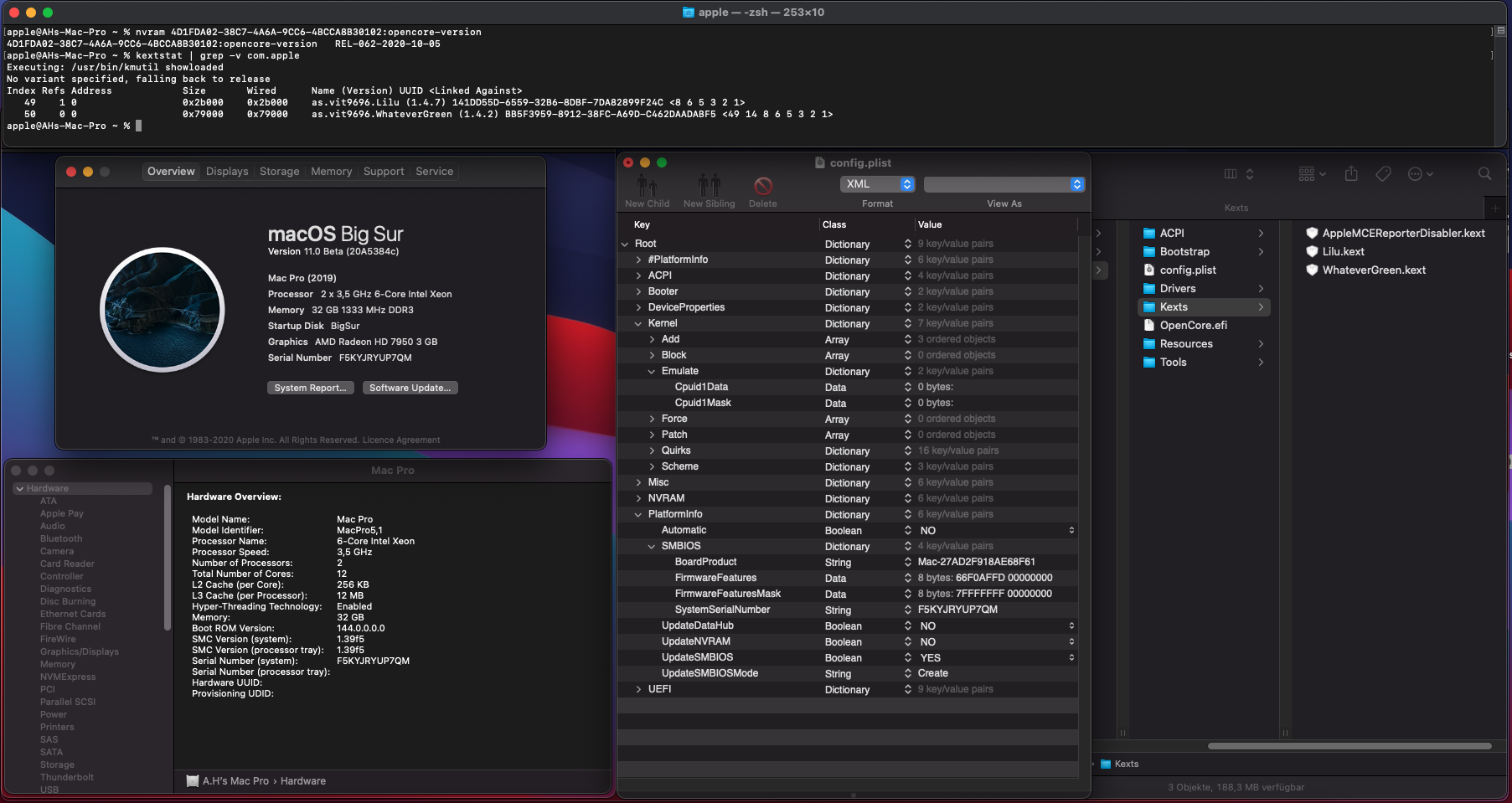1512x803 pixels.
Task: Open the XML format dropdown
Action: click(x=877, y=184)
